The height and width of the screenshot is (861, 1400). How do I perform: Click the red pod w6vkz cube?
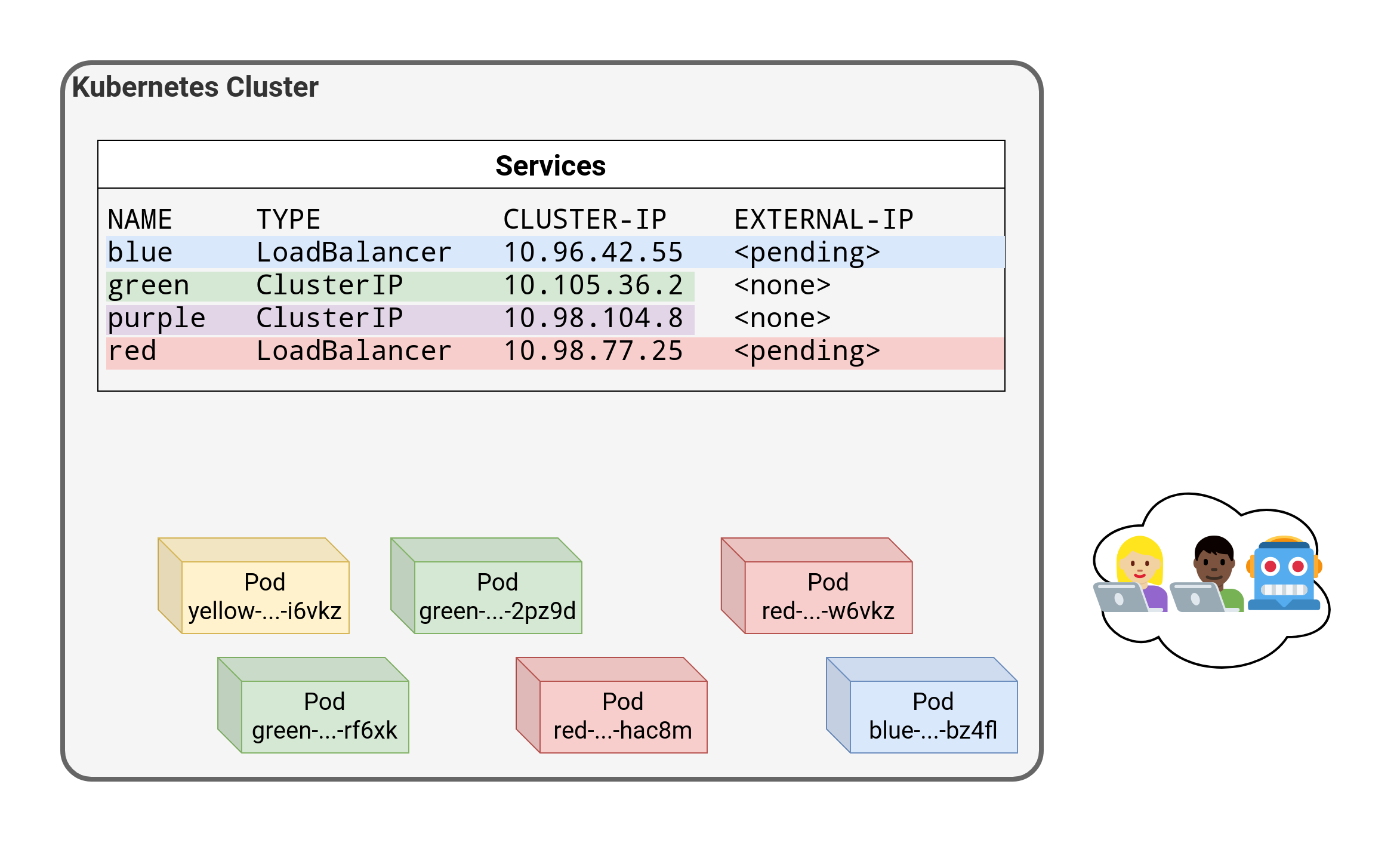pos(828,596)
